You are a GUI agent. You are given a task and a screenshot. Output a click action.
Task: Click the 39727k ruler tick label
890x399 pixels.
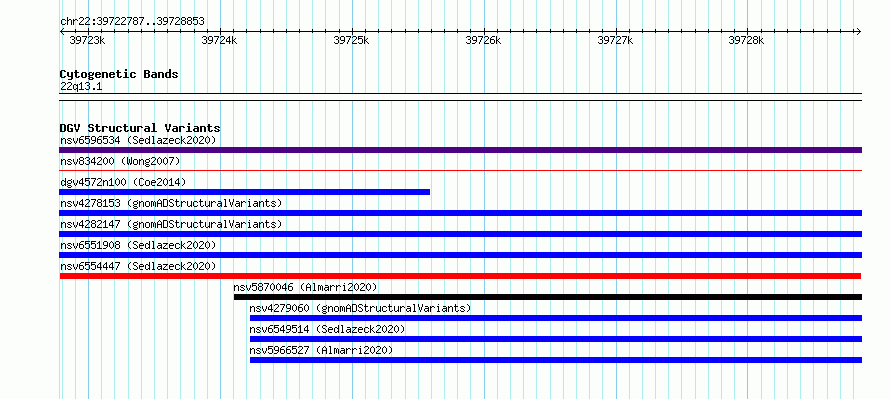(x=615, y=40)
